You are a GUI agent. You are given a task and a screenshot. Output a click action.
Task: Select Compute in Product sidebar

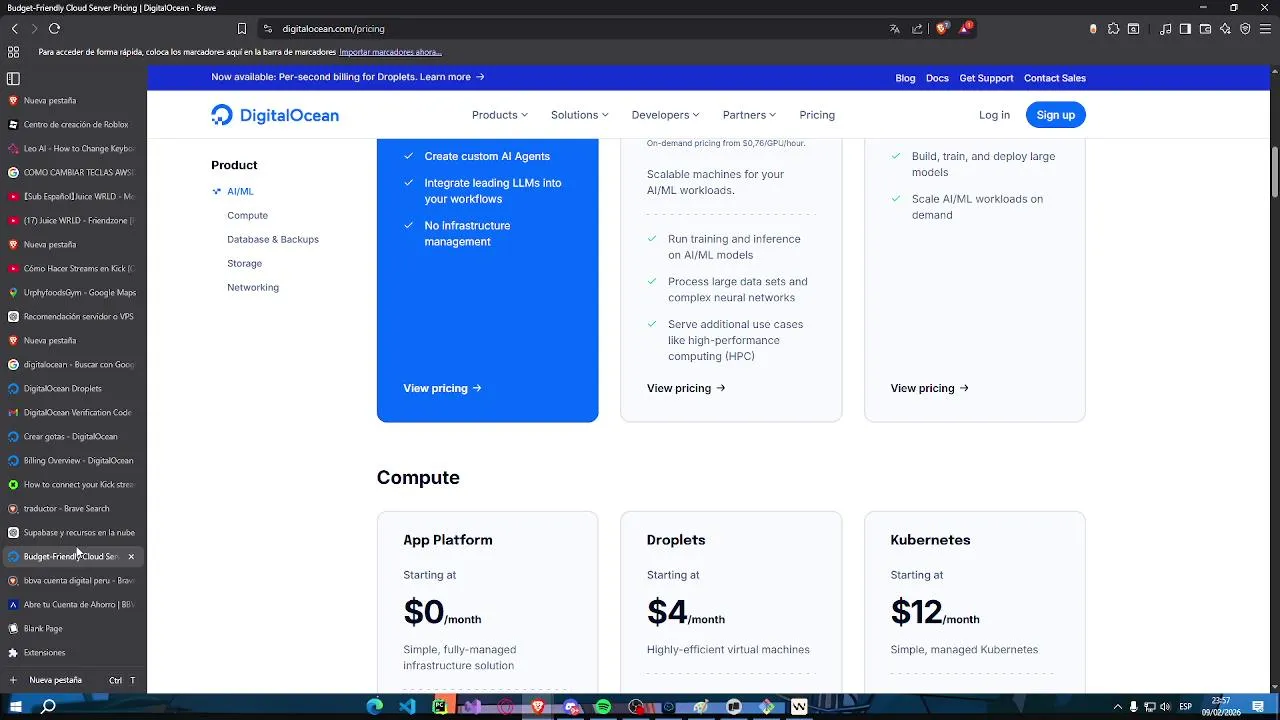[x=247, y=215]
